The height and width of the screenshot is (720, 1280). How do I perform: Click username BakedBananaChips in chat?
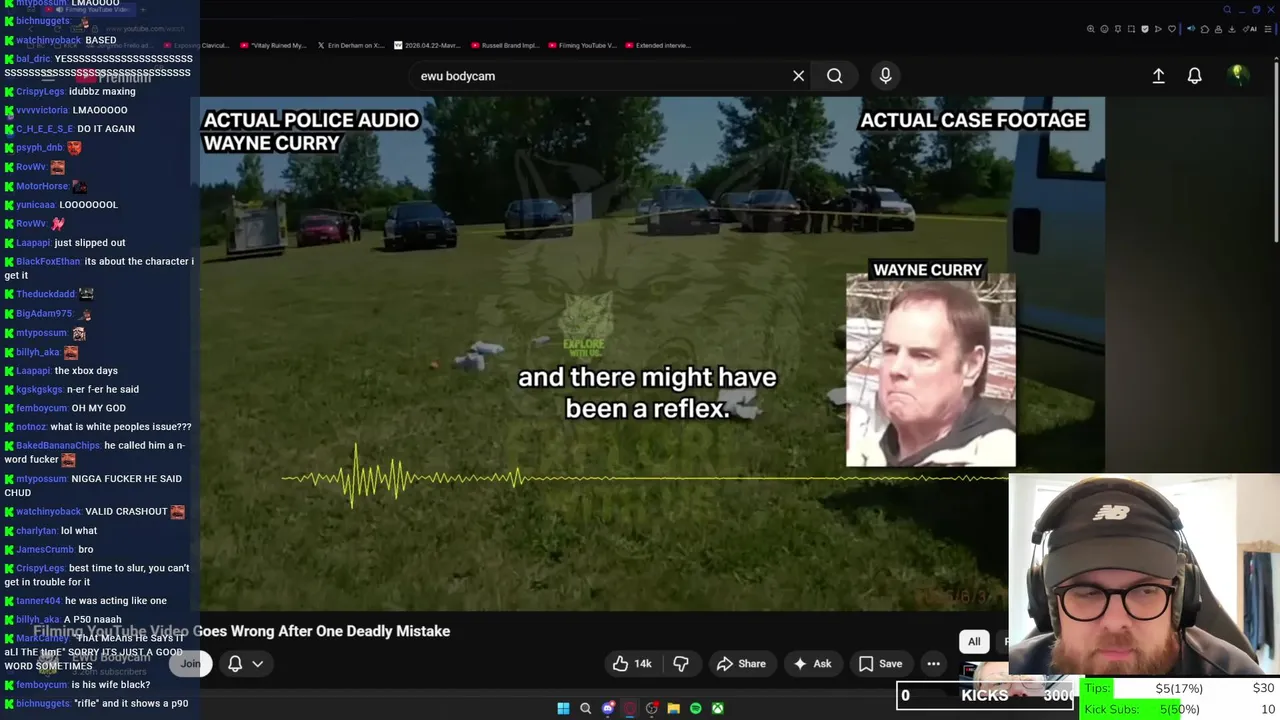(x=58, y=446)
